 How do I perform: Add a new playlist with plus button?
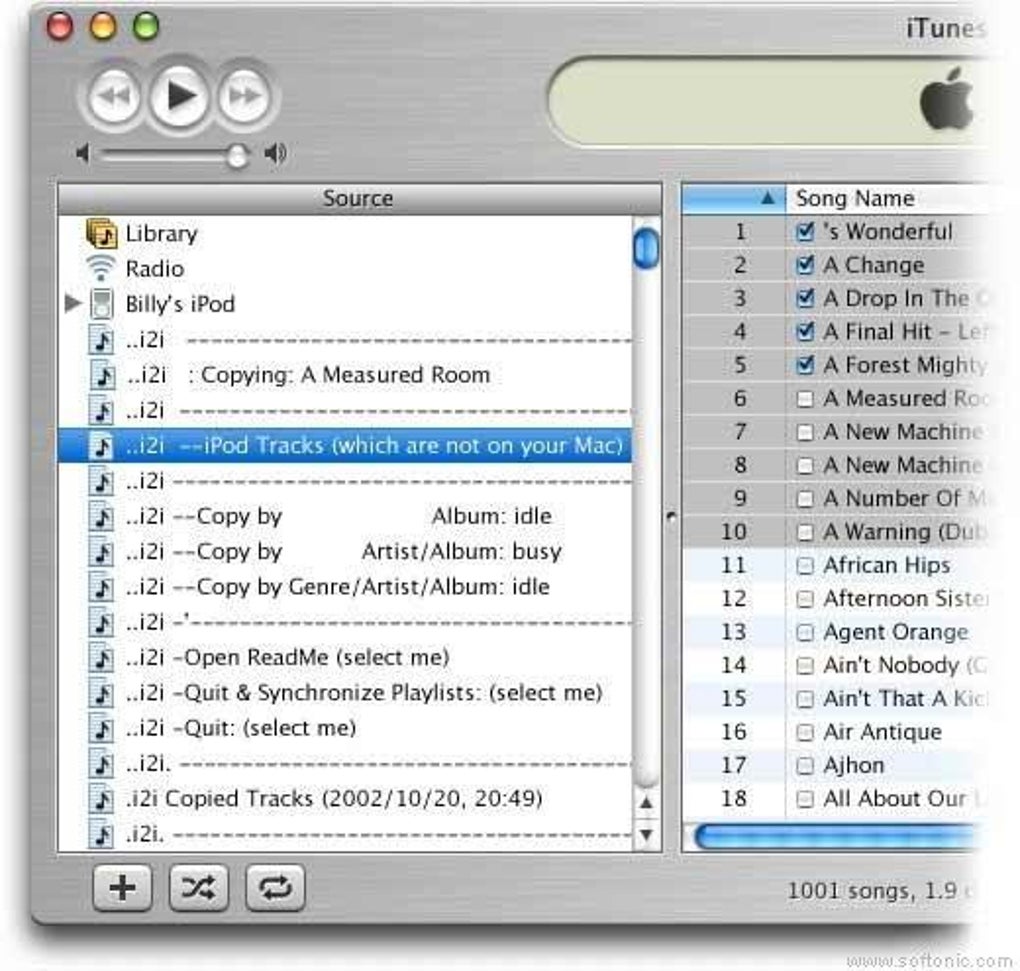tap(122, 887)
